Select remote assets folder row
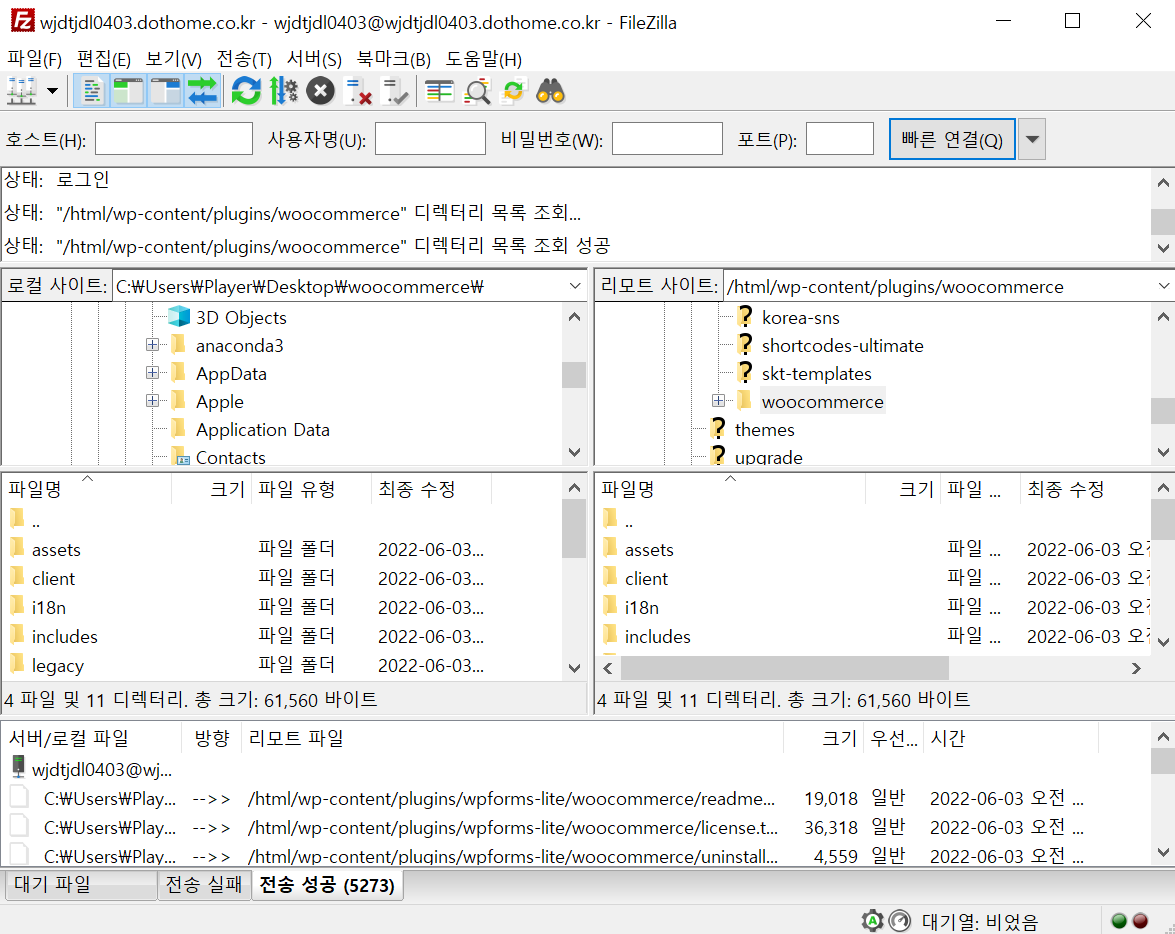 (x=873, y=549)
